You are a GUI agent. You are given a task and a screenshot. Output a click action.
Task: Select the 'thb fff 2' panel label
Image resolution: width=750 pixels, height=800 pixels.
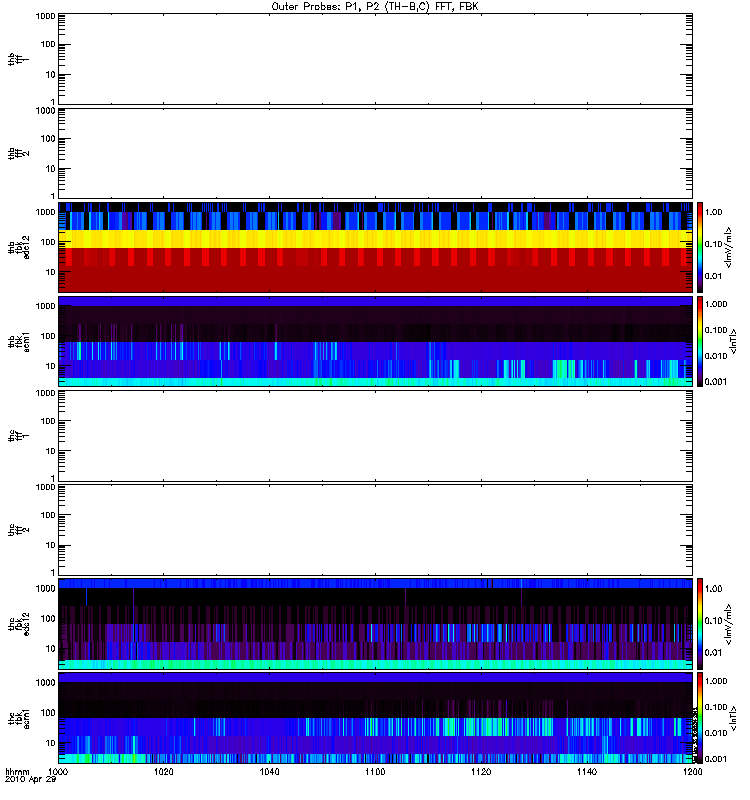pyautogui.click(x=18, y=154)
